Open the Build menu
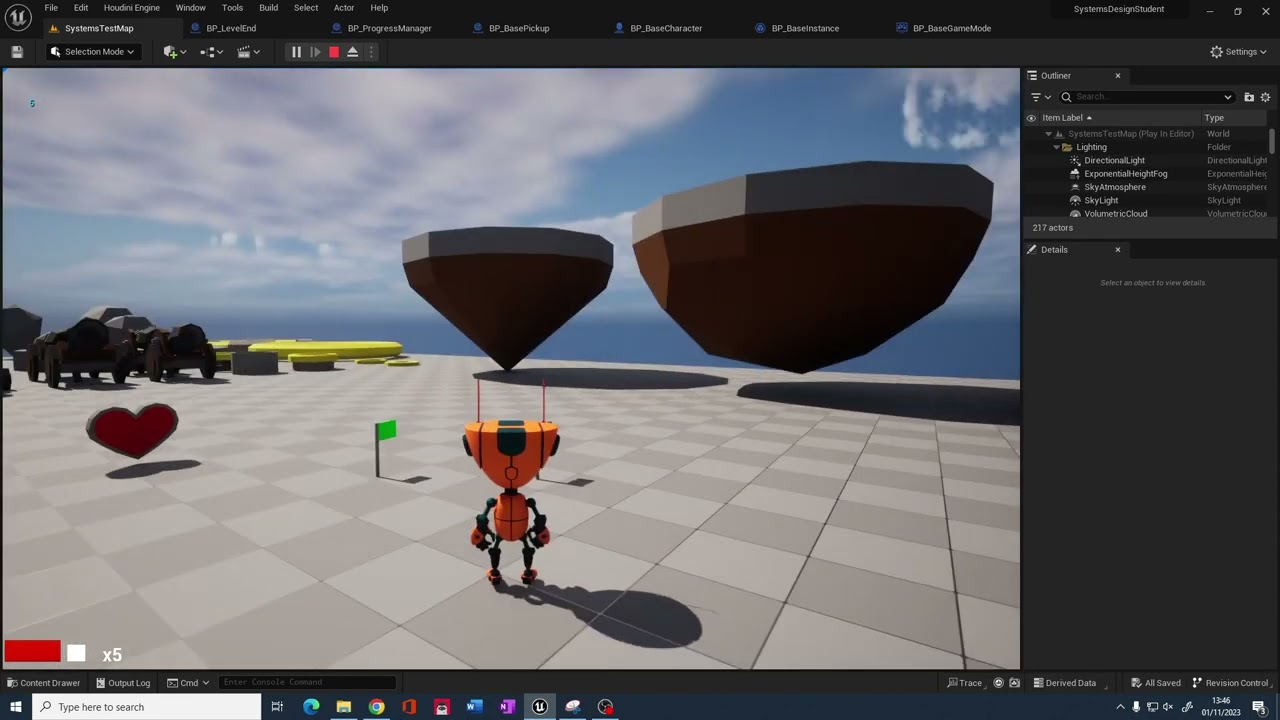The height and width of the screenshot is (720, 1280). 269,8
